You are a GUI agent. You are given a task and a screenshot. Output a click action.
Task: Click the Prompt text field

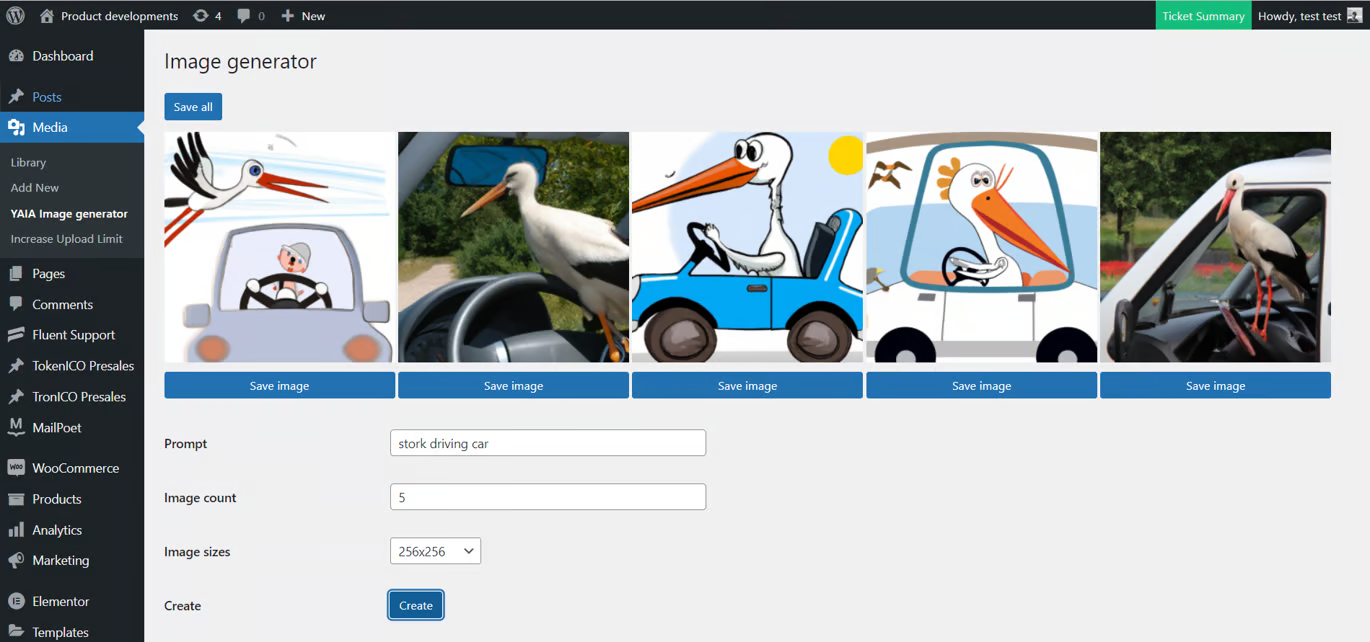click(548, 443)
